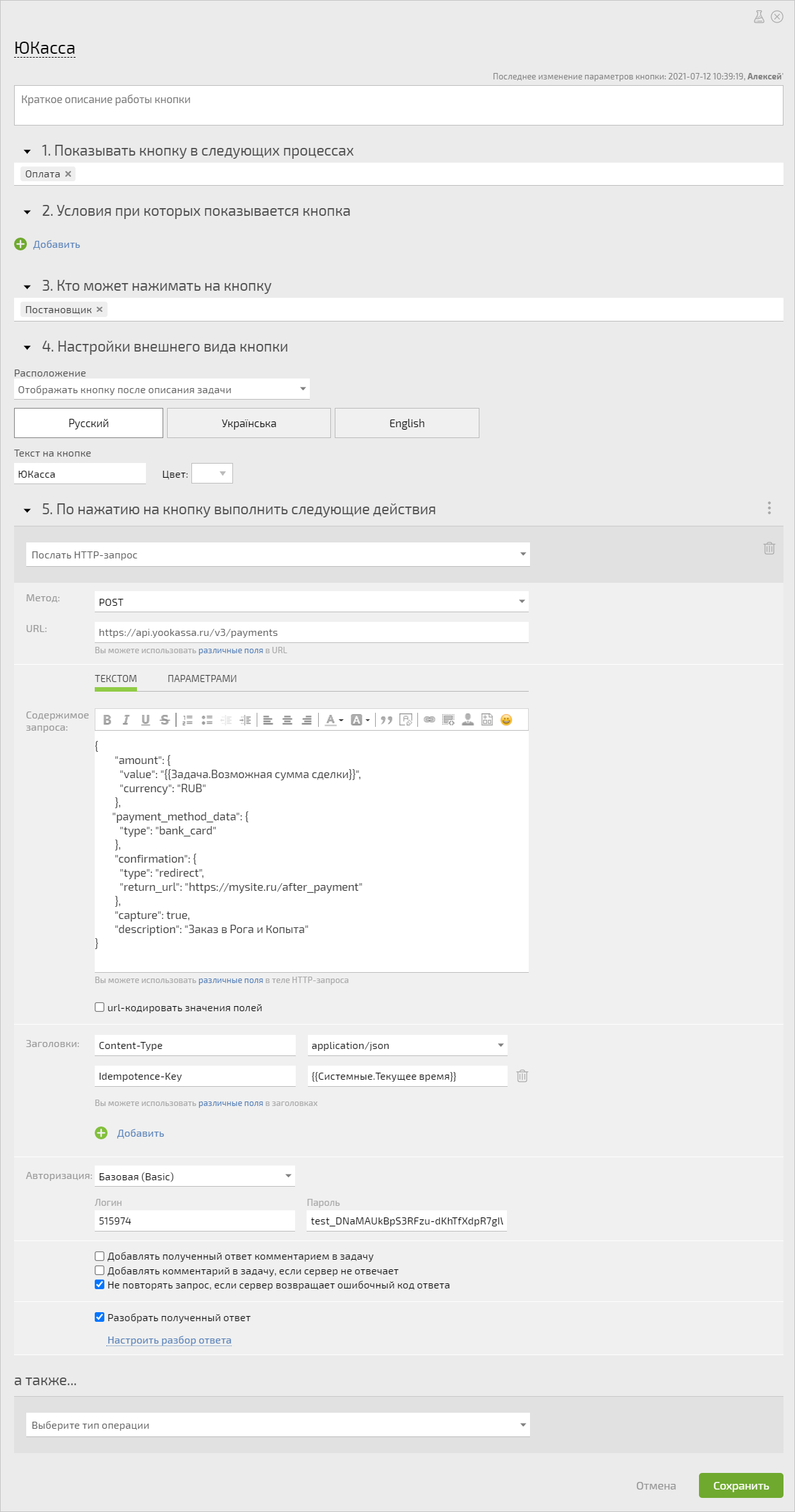Image resolution: width=795 pixels, height=1512 pixels.
Task: Remove the Idempotence-Key header row
Action: [522, 1076]
